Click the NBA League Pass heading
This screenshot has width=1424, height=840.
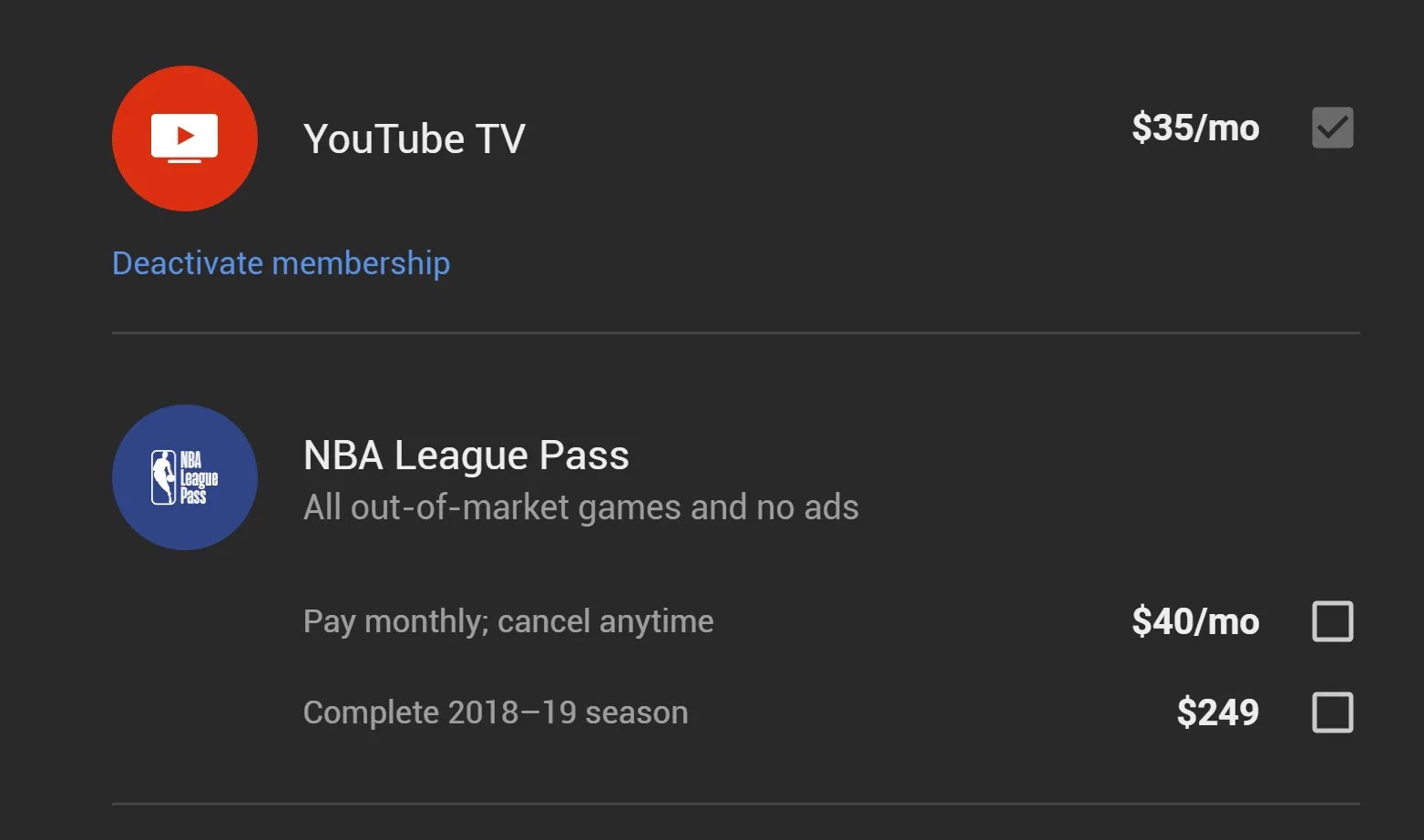click(466, 456)
